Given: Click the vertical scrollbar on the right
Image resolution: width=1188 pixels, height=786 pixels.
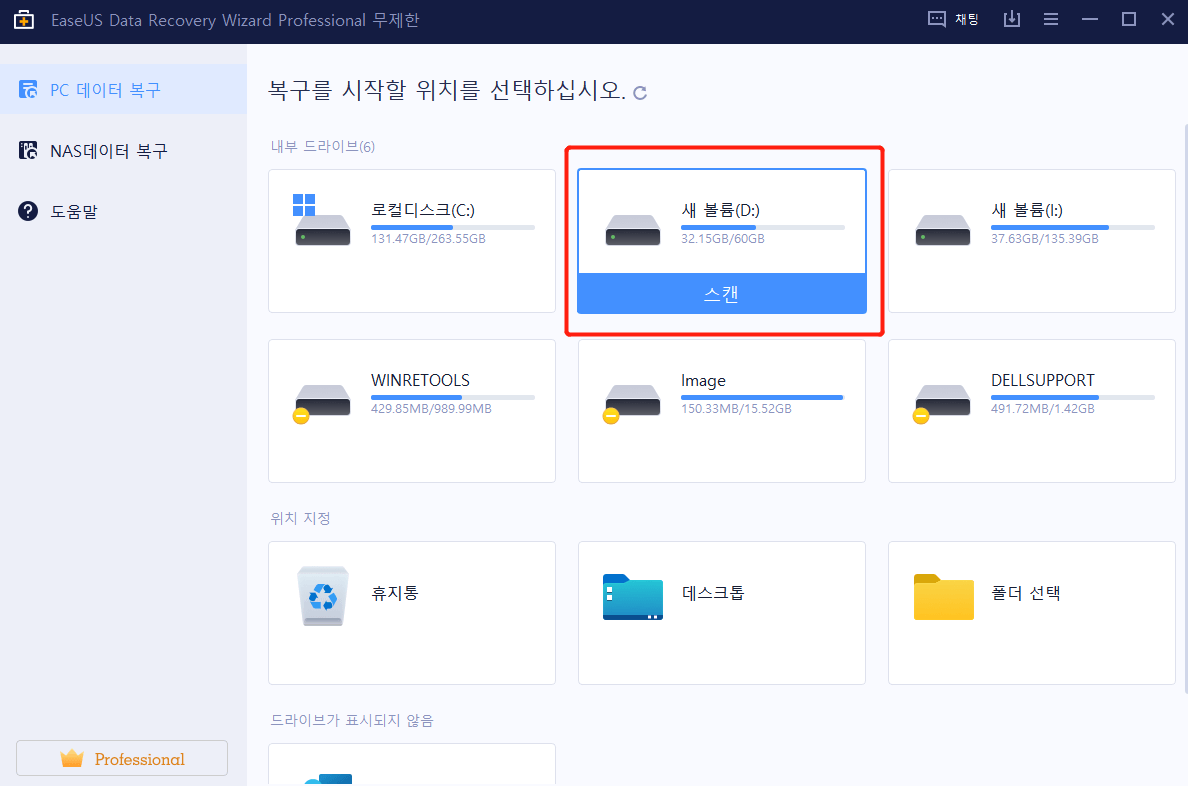Looking at the screenshot, I should tap(1184, 409).
